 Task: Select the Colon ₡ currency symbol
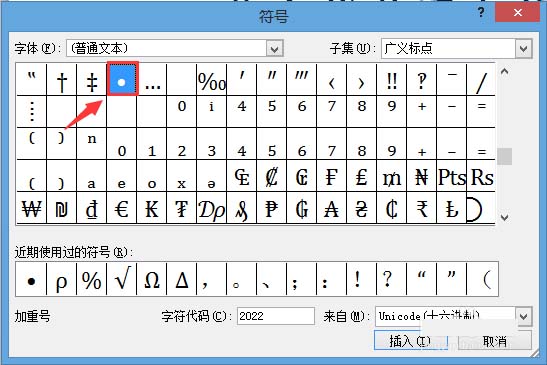[272, 176]
